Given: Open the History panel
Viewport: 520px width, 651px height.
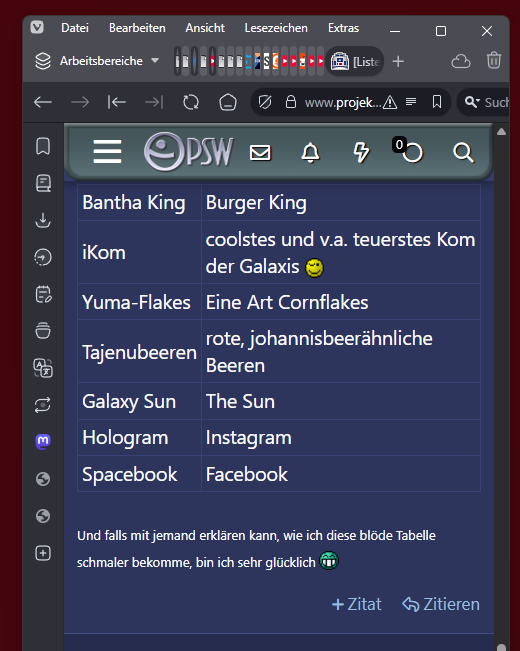Looking at the screenshot, I should click(x=43, y=257).
